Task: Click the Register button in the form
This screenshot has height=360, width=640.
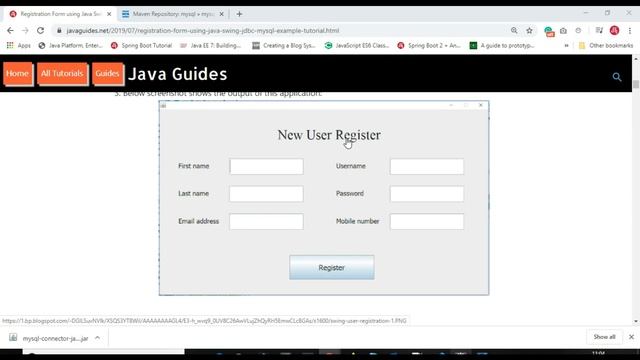Action: [332, 268]
